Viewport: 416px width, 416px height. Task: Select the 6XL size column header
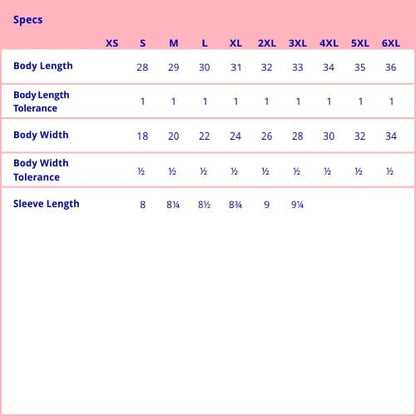click(x=391, y=43)
